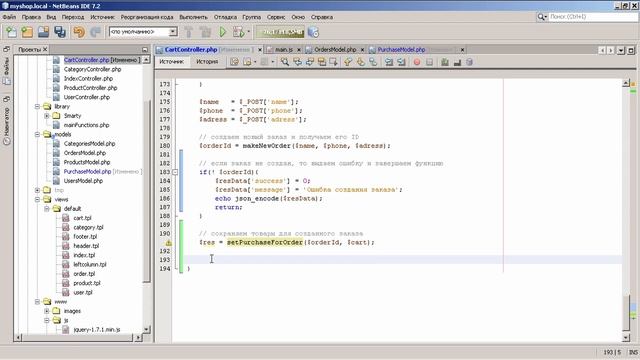Image resolution: width=640 pixels, height=360 pixels.
Task: Click the Debug Project toolbar icon
Action: [x=238, y=32]
